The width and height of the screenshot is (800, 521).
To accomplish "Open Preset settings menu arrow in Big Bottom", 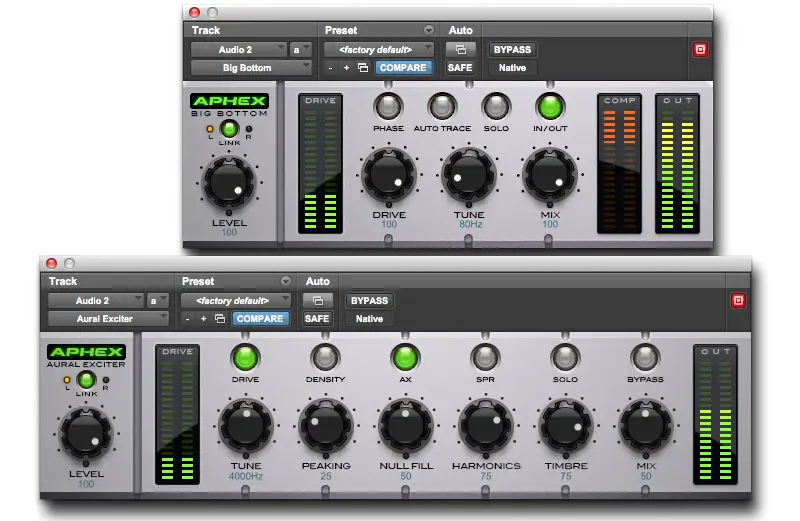I will point(429,30).
